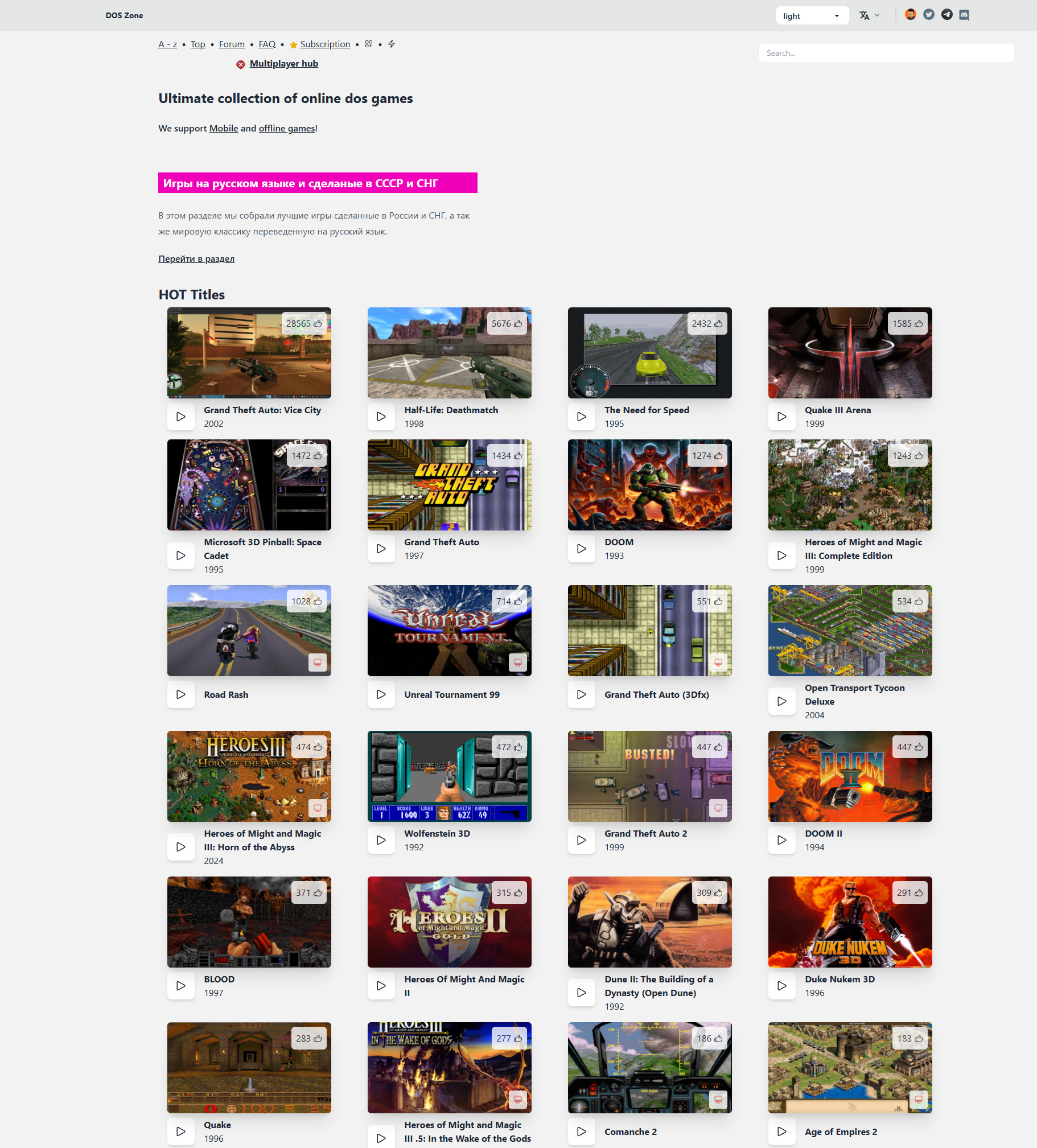This screenshot has width=1037, height=1148.
Task: Open the Microsoft 3D Pinball thumbnail image
Action: [x=249, y=485]
